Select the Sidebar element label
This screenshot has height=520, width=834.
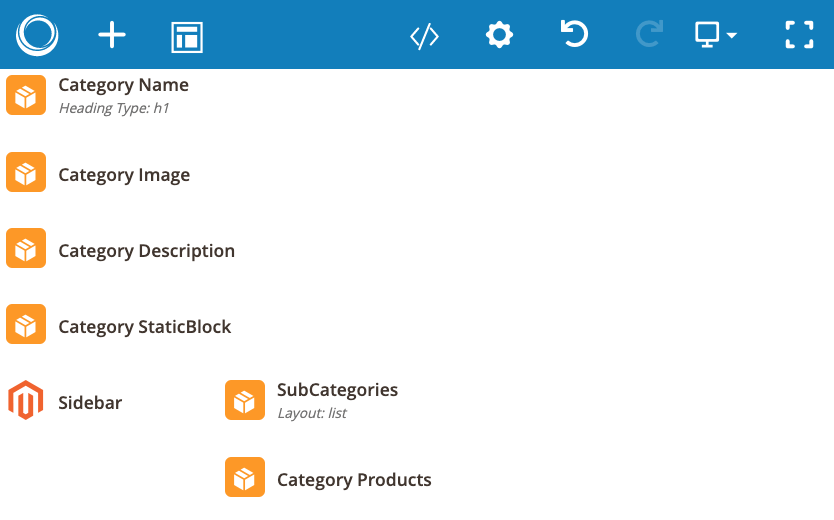90,403
